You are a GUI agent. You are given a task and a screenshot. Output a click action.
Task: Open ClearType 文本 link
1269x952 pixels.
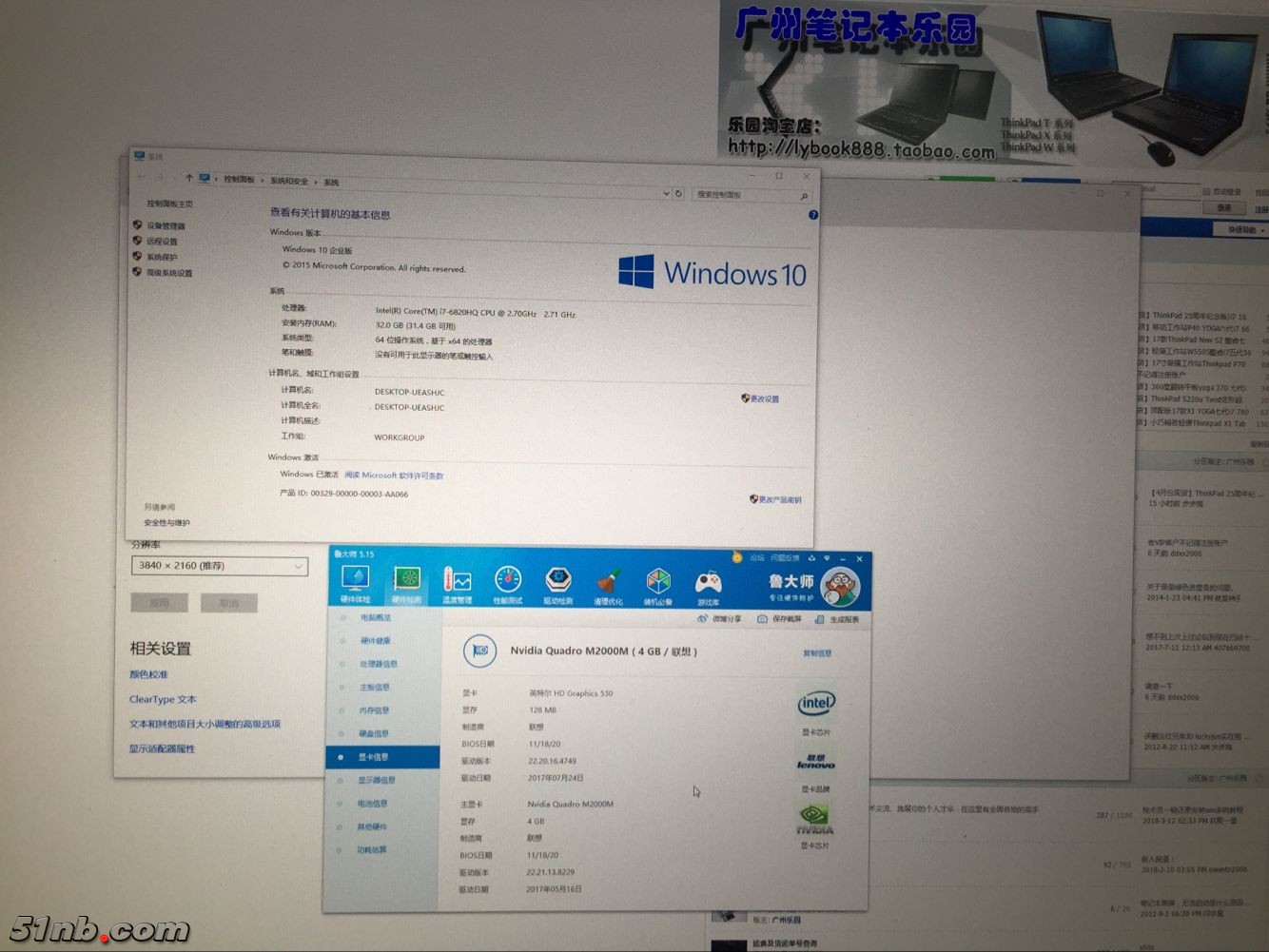[163, 699]
